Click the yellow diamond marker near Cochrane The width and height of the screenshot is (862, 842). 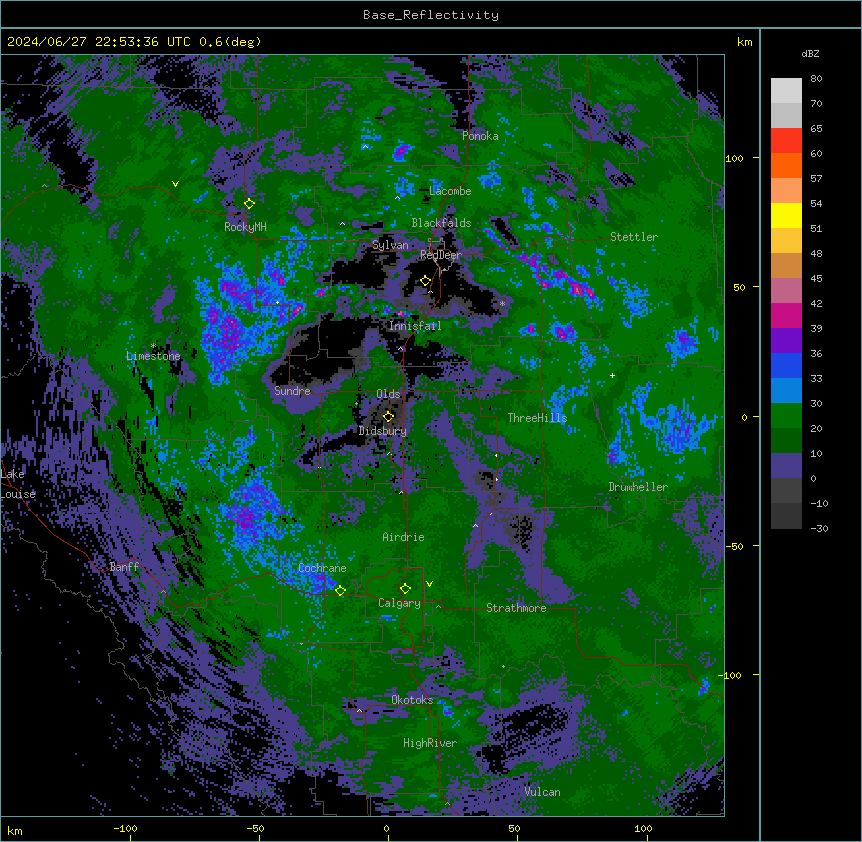(340, 590)
